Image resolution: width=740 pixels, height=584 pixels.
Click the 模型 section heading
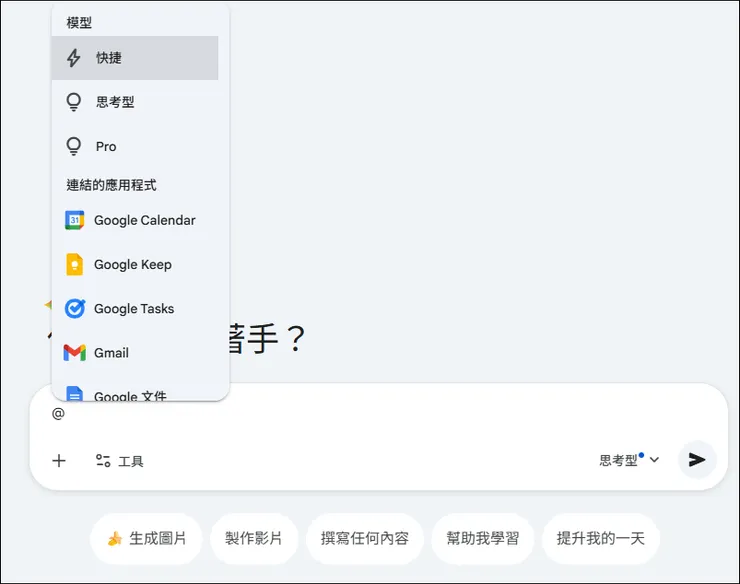tap(79, 23)
